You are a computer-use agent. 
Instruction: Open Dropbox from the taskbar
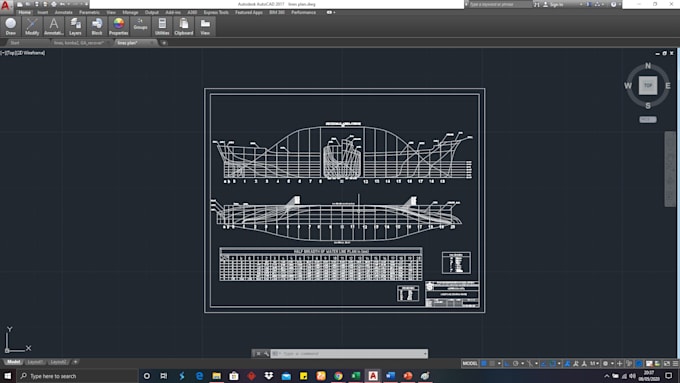point(268,376)
